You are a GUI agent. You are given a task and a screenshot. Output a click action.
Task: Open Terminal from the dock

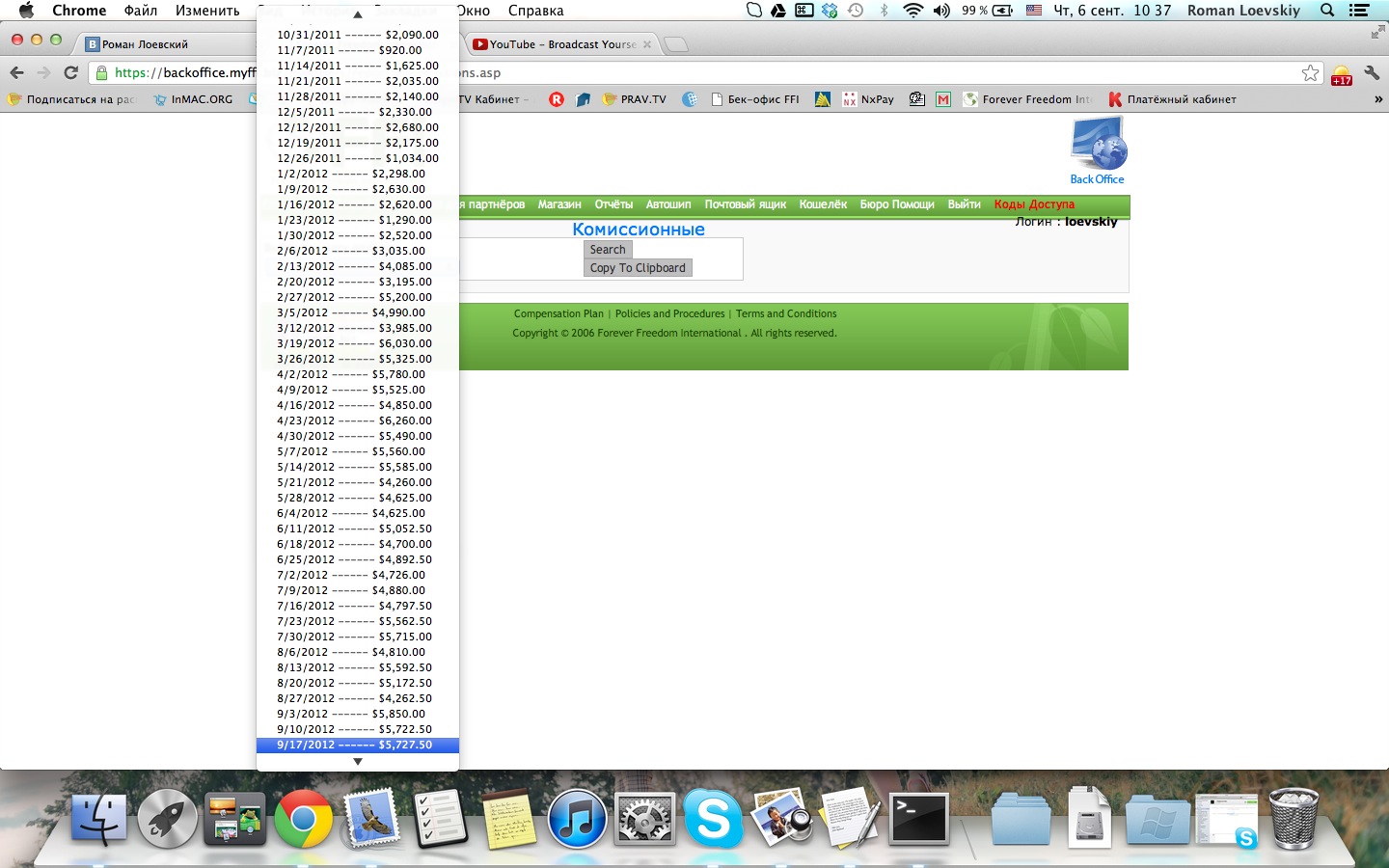coord(917,819)
